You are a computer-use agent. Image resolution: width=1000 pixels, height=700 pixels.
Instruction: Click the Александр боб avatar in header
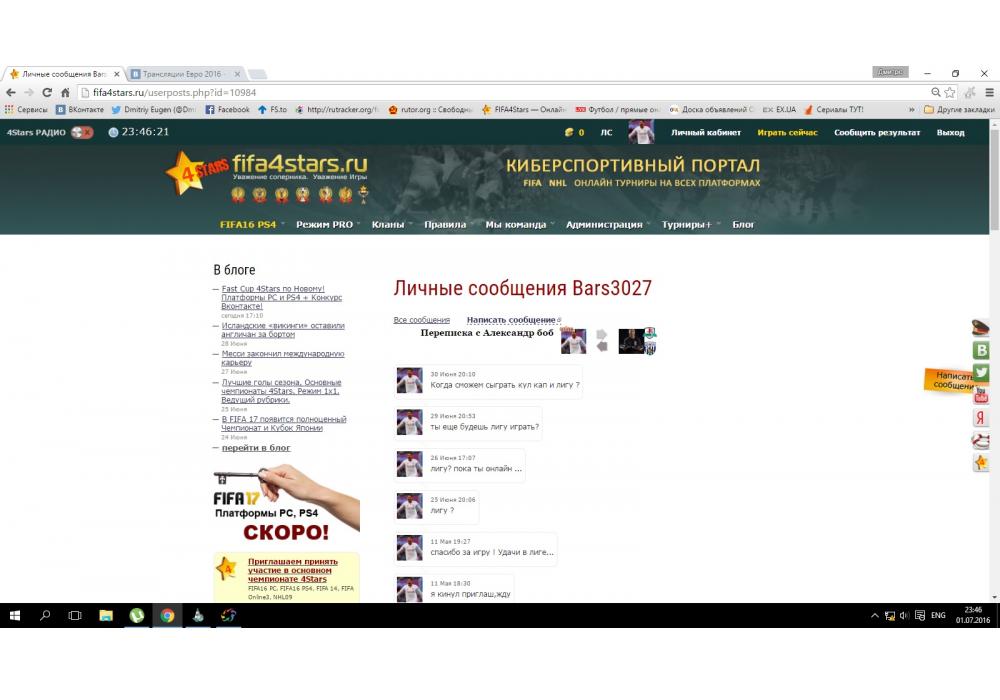click(631, 341)
